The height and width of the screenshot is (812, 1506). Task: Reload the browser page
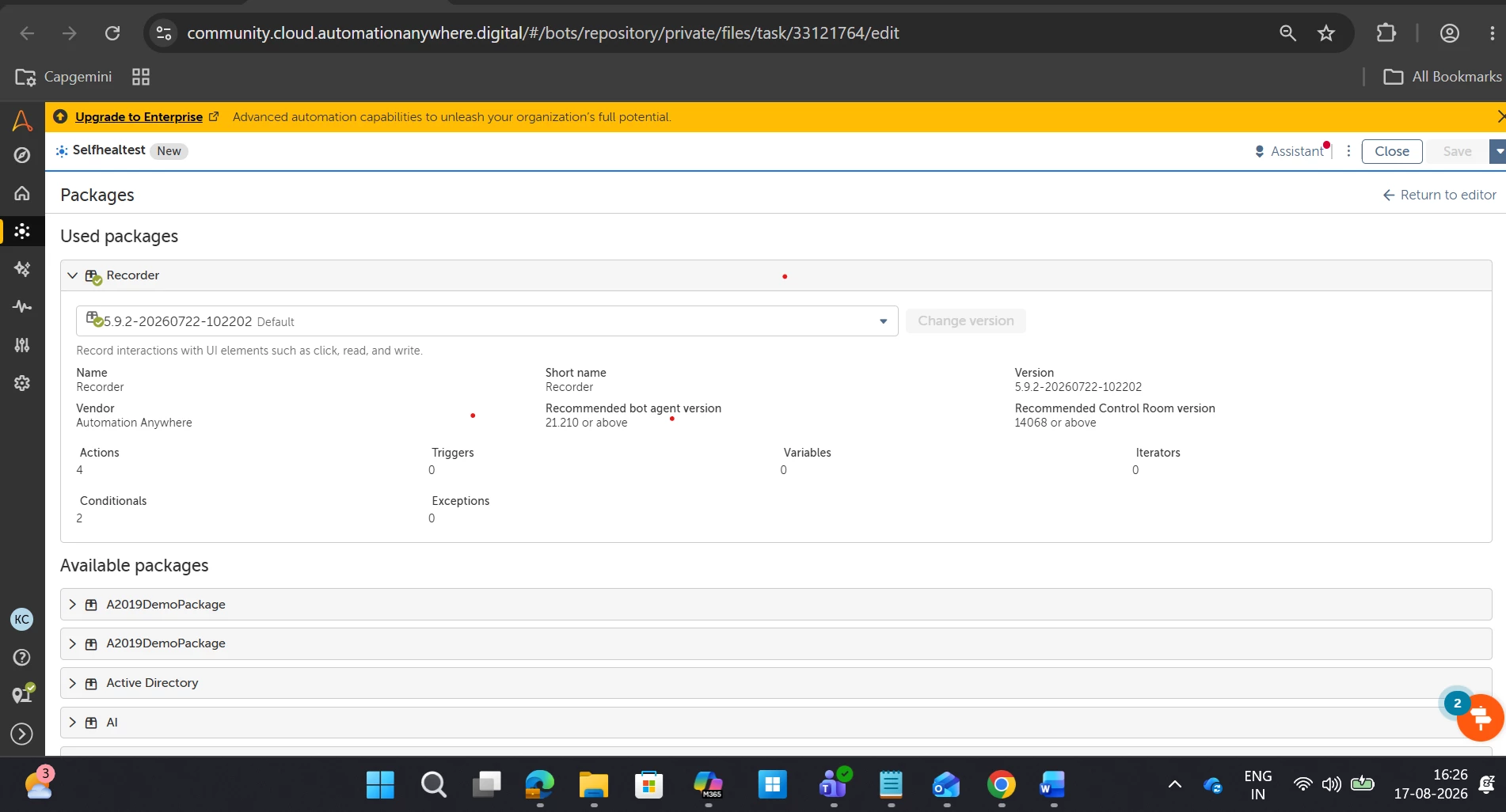(x=112, y=33)
